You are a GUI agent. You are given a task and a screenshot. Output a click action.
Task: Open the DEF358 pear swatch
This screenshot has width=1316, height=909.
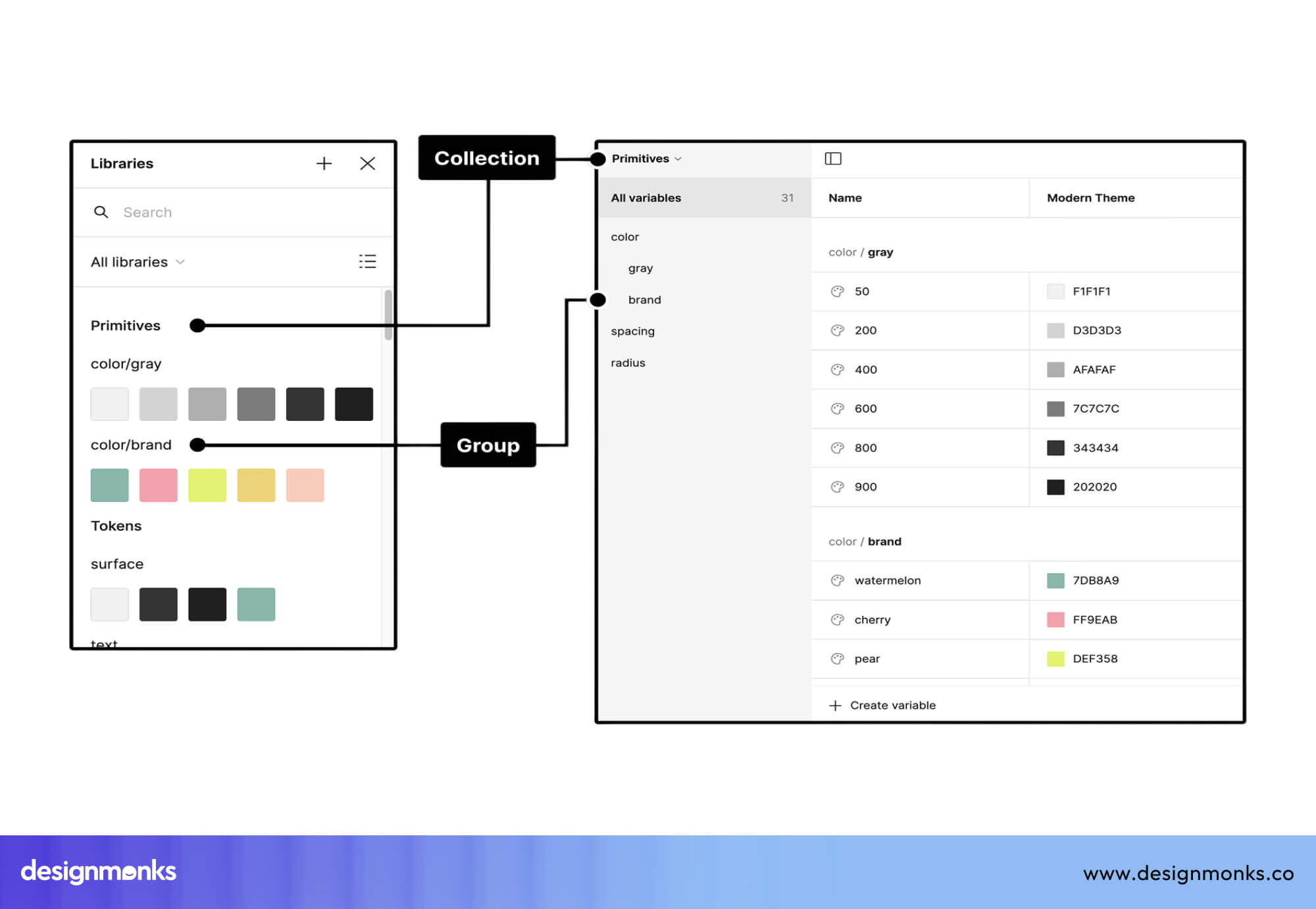[1055, 658]
